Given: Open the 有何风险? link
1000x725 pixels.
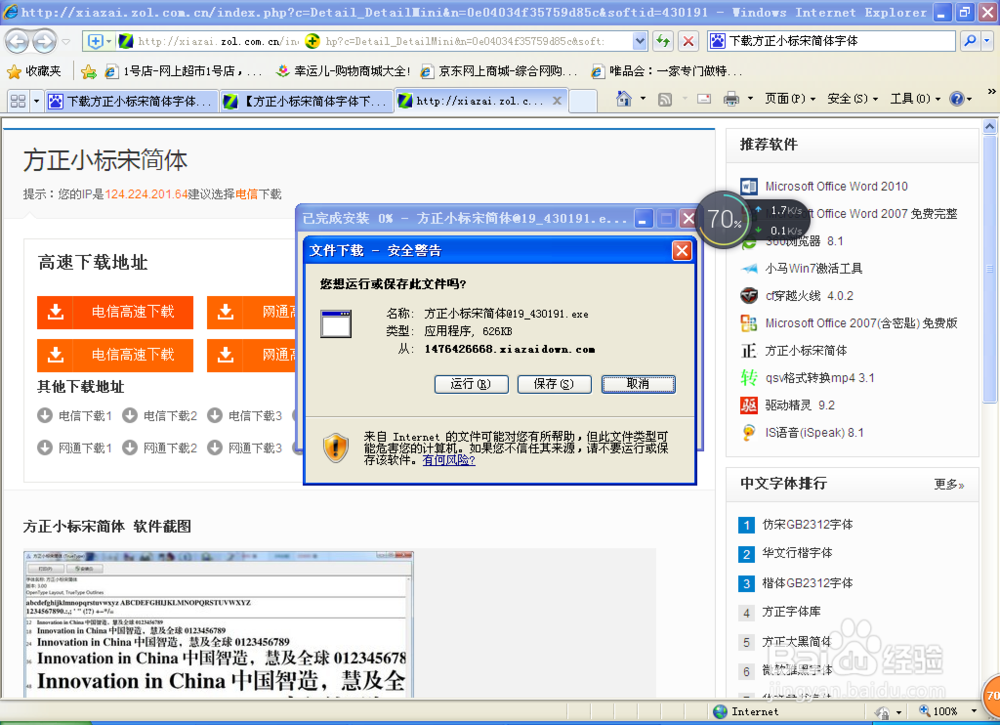Looking at the screenshot, I should [x=448, y=460].
